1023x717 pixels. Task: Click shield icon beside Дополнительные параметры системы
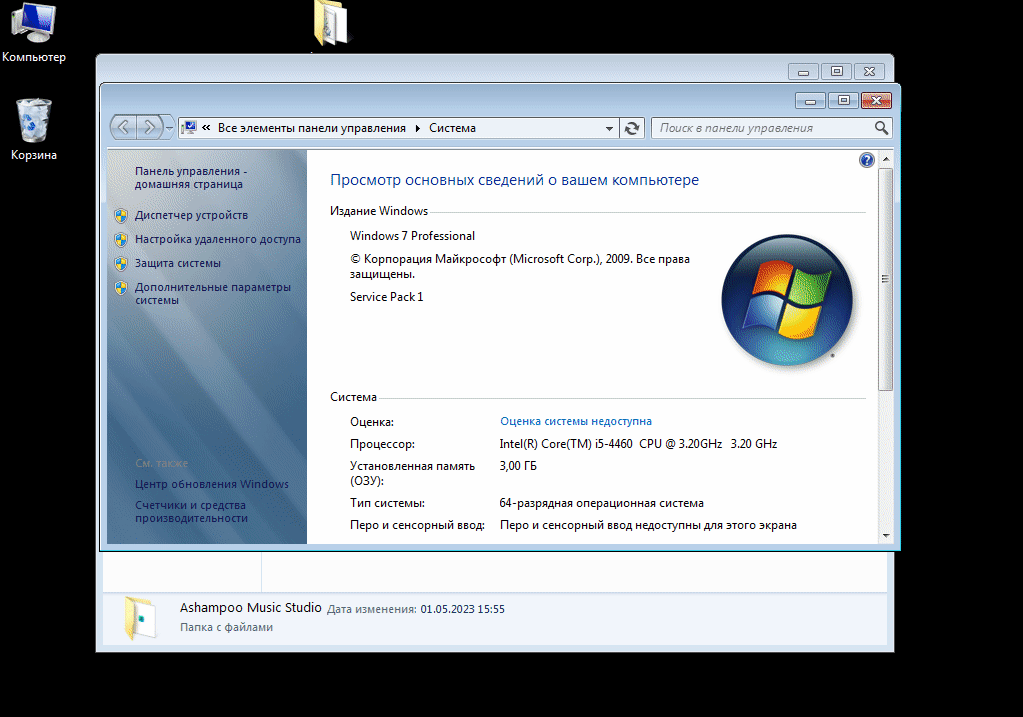(121, 288)
